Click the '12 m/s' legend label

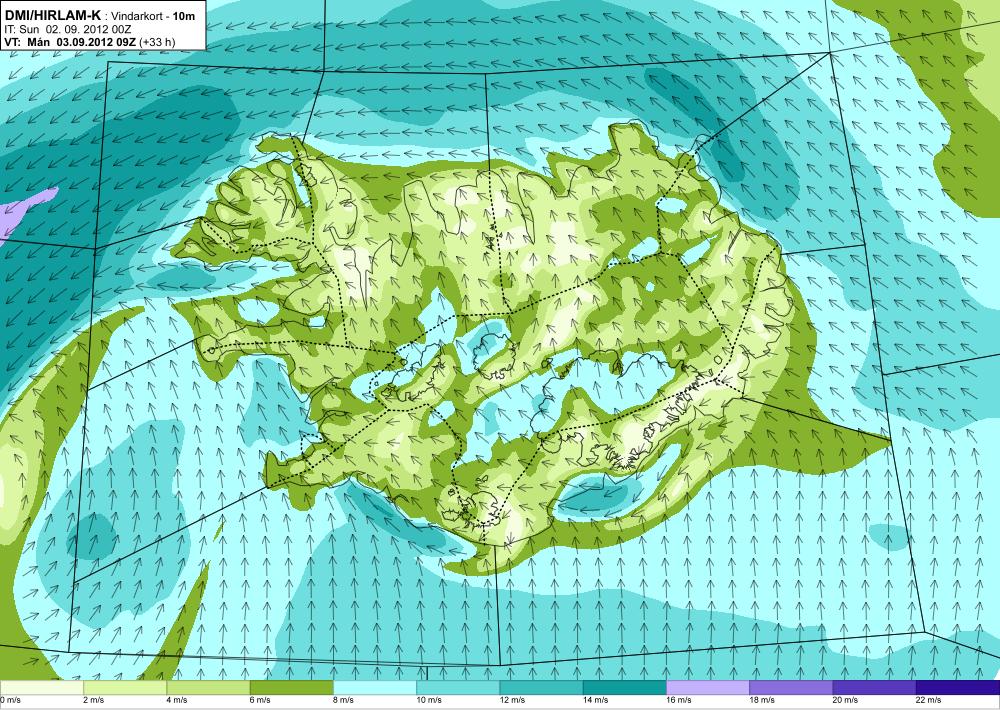pyautogui.click(x=513, y=700)
